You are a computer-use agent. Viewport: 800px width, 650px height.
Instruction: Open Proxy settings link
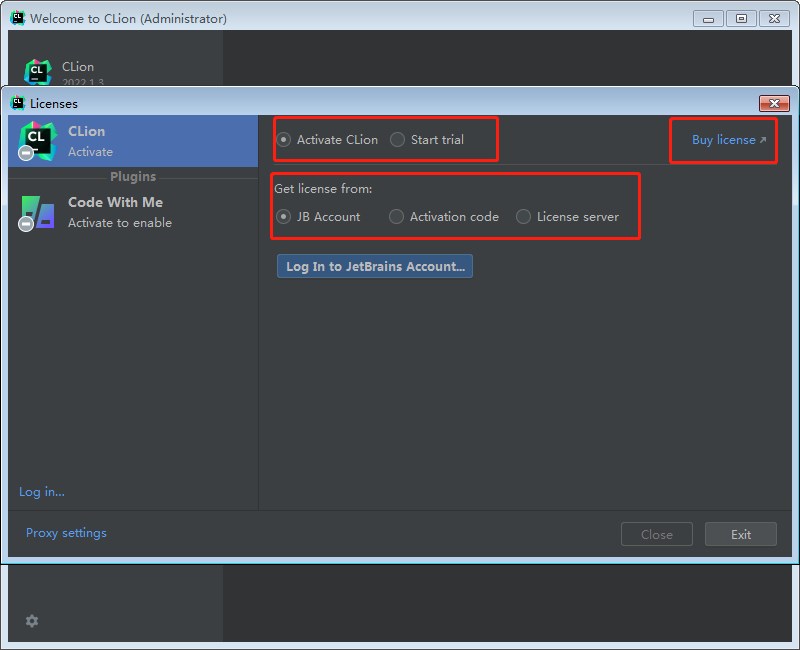pos(66,533)
